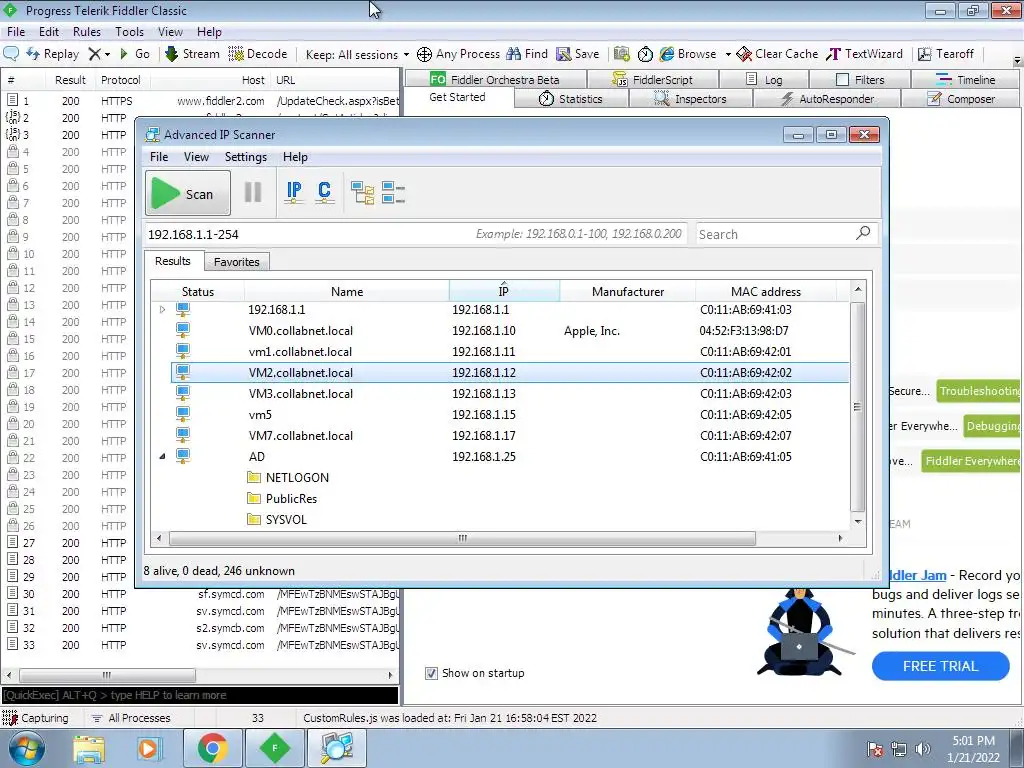Screen dimensions: 1024x768
Task: Replay selected sessions in Fiddler
Action: pyautogui.click(x=52, y=54)
